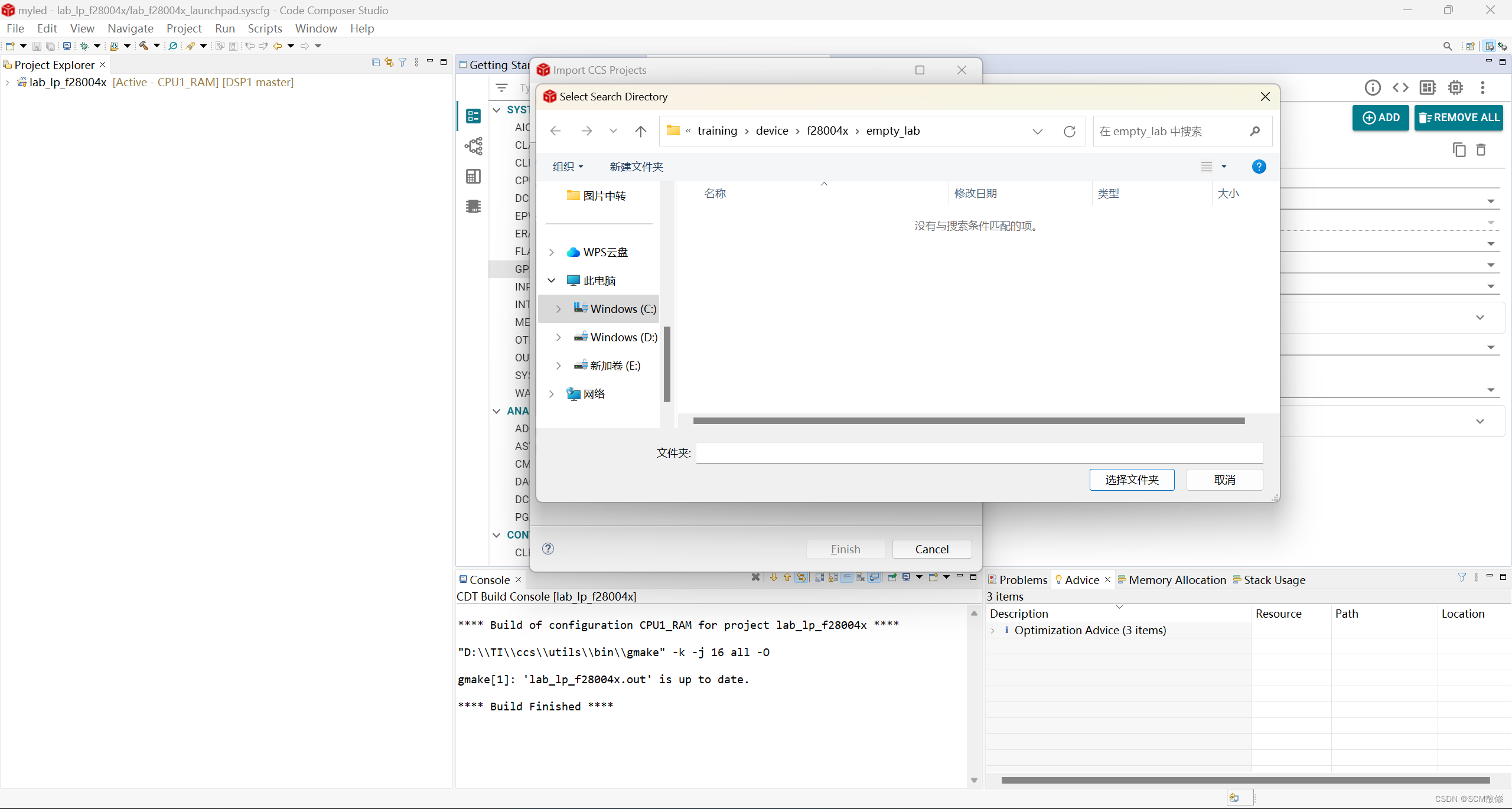The height and width of the screenshot is (809, 1512).
Task: Click the refresh button beside the folder path
Action: click(x=1069, y=131)
